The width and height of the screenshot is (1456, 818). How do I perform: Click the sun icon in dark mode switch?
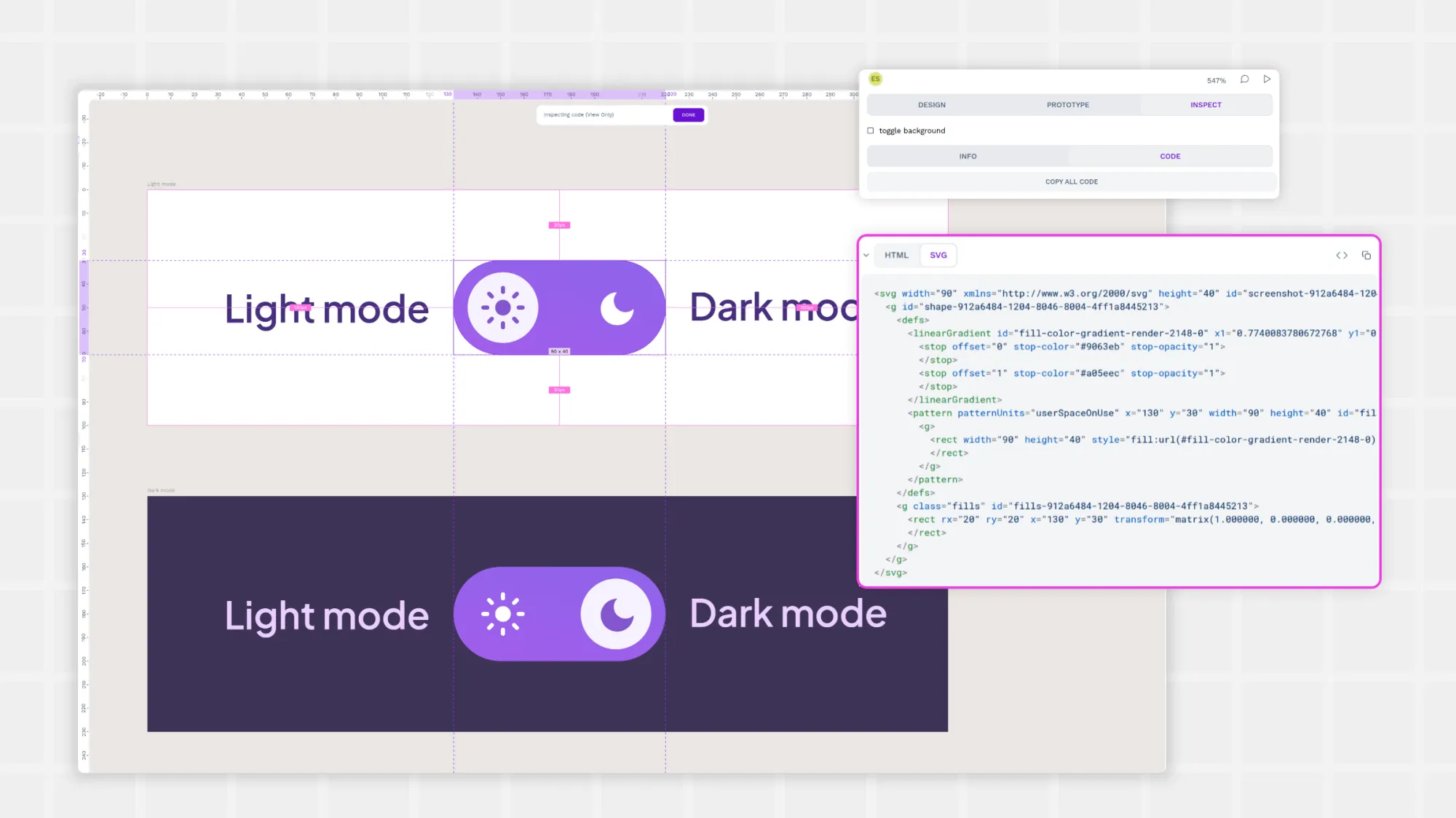(502, 614)
